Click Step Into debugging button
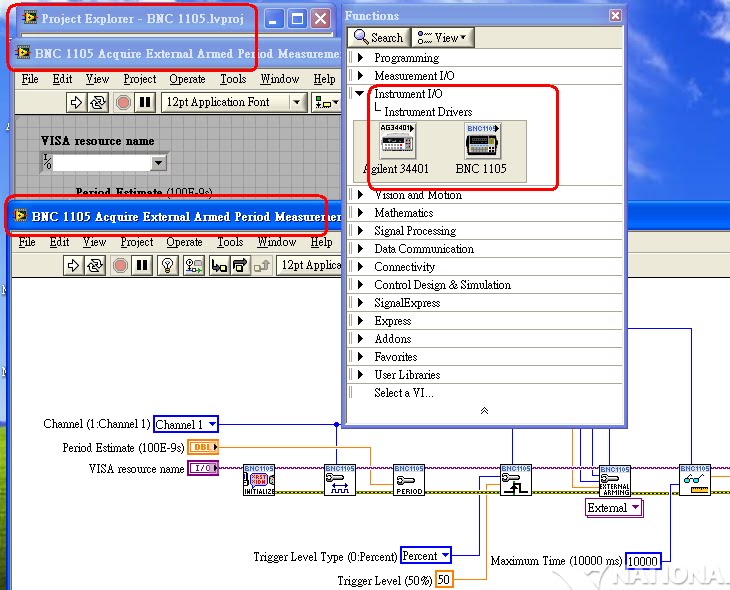The height and width of the screenshot is (590, 730). pos(219,265)
